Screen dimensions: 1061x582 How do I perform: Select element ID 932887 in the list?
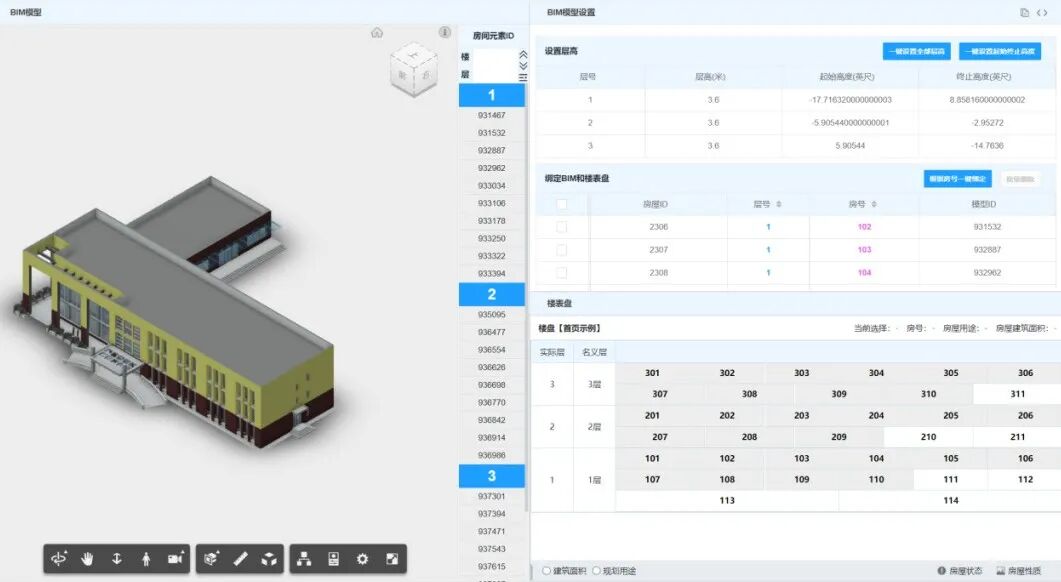491,150
